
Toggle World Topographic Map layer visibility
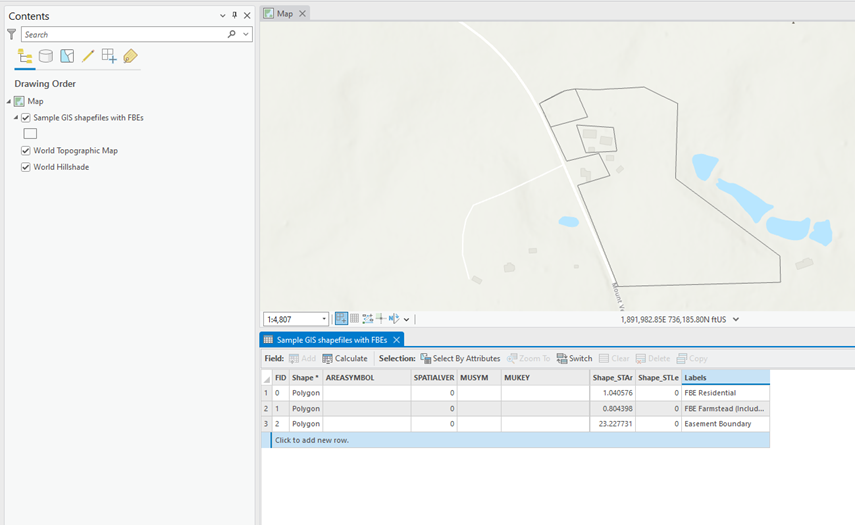(26, 151)
